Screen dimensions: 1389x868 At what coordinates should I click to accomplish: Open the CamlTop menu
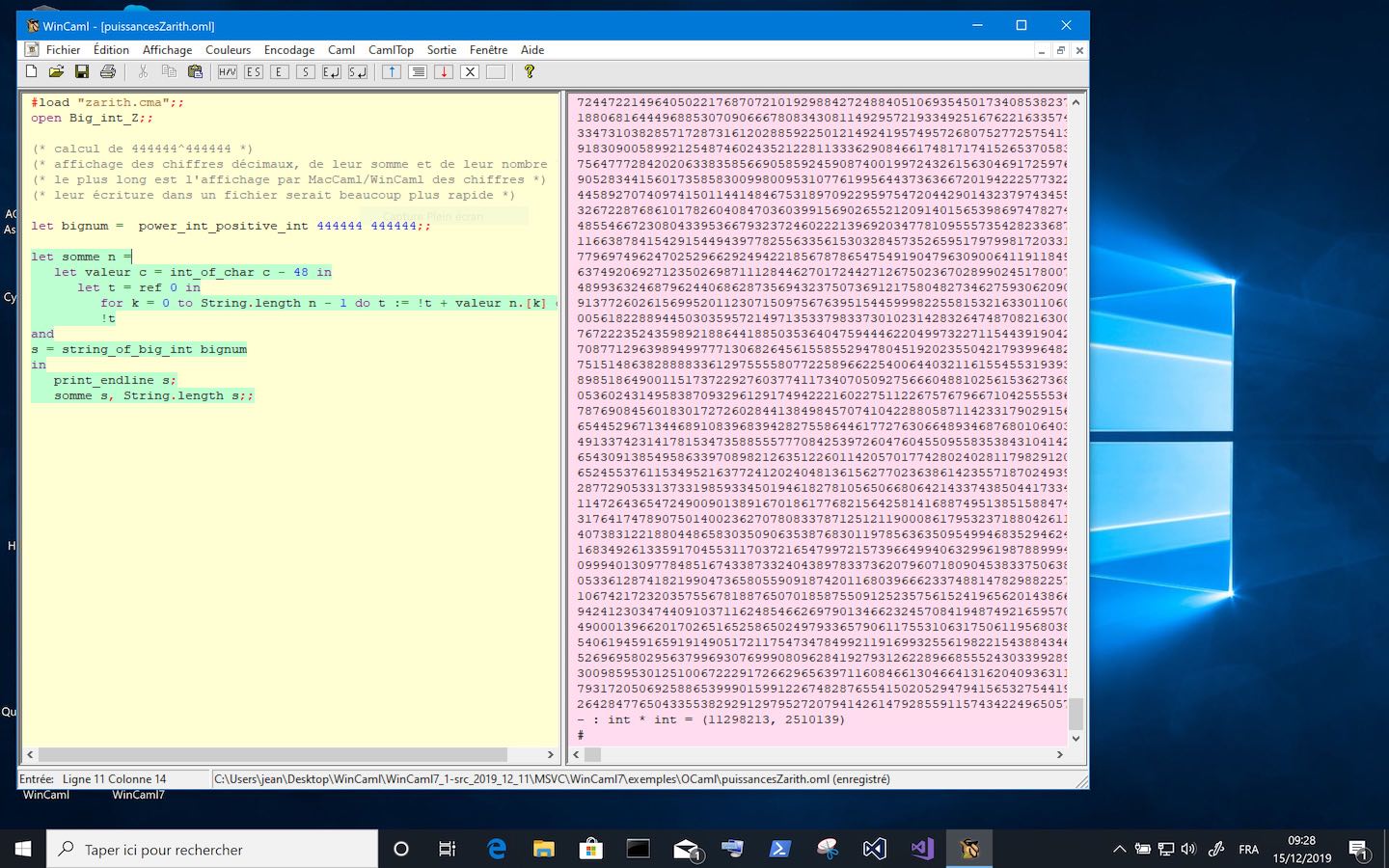tap(391, 50)
